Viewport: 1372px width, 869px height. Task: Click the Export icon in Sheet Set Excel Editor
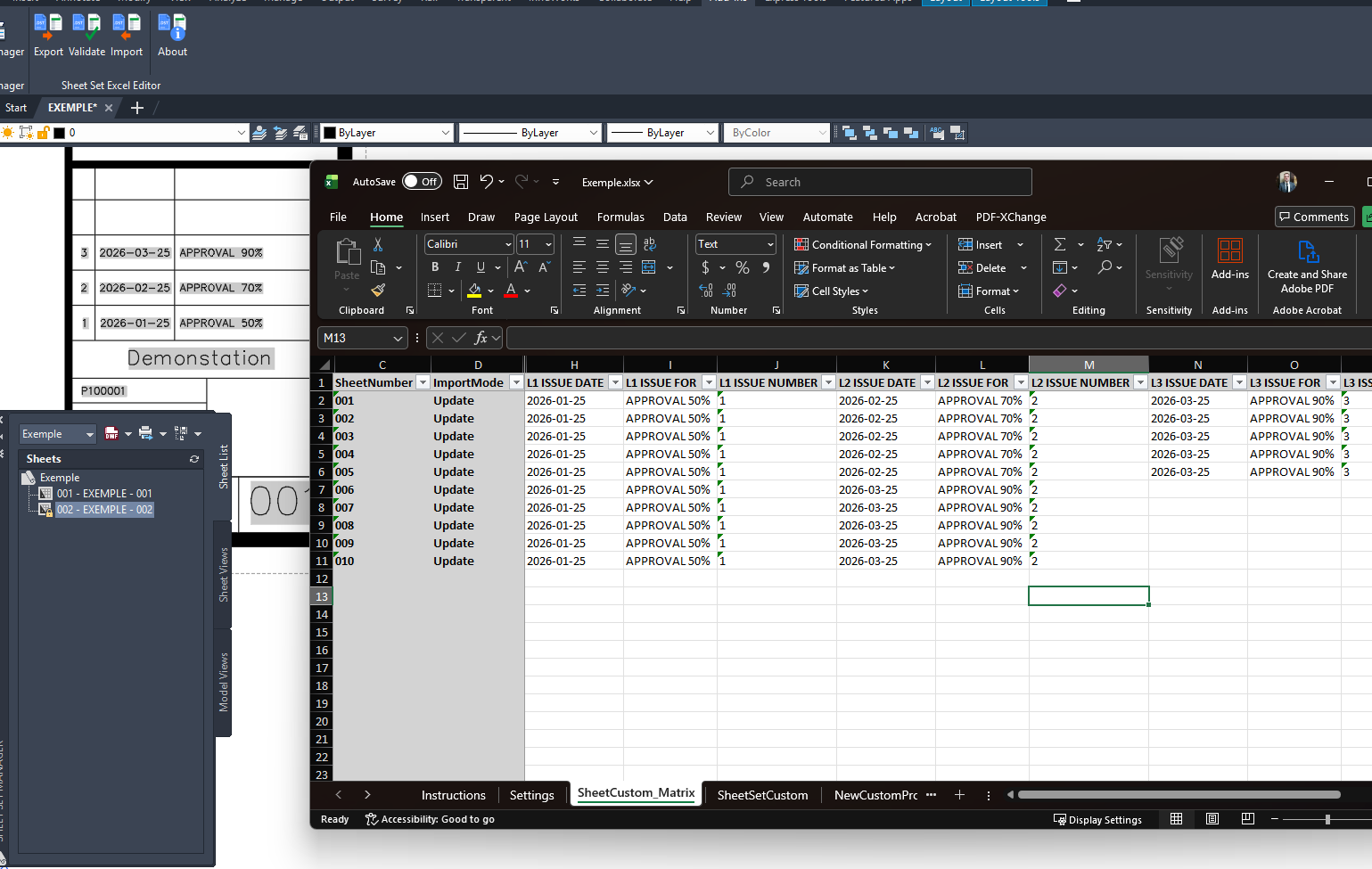pyautogui.click(x=48, y=28)
